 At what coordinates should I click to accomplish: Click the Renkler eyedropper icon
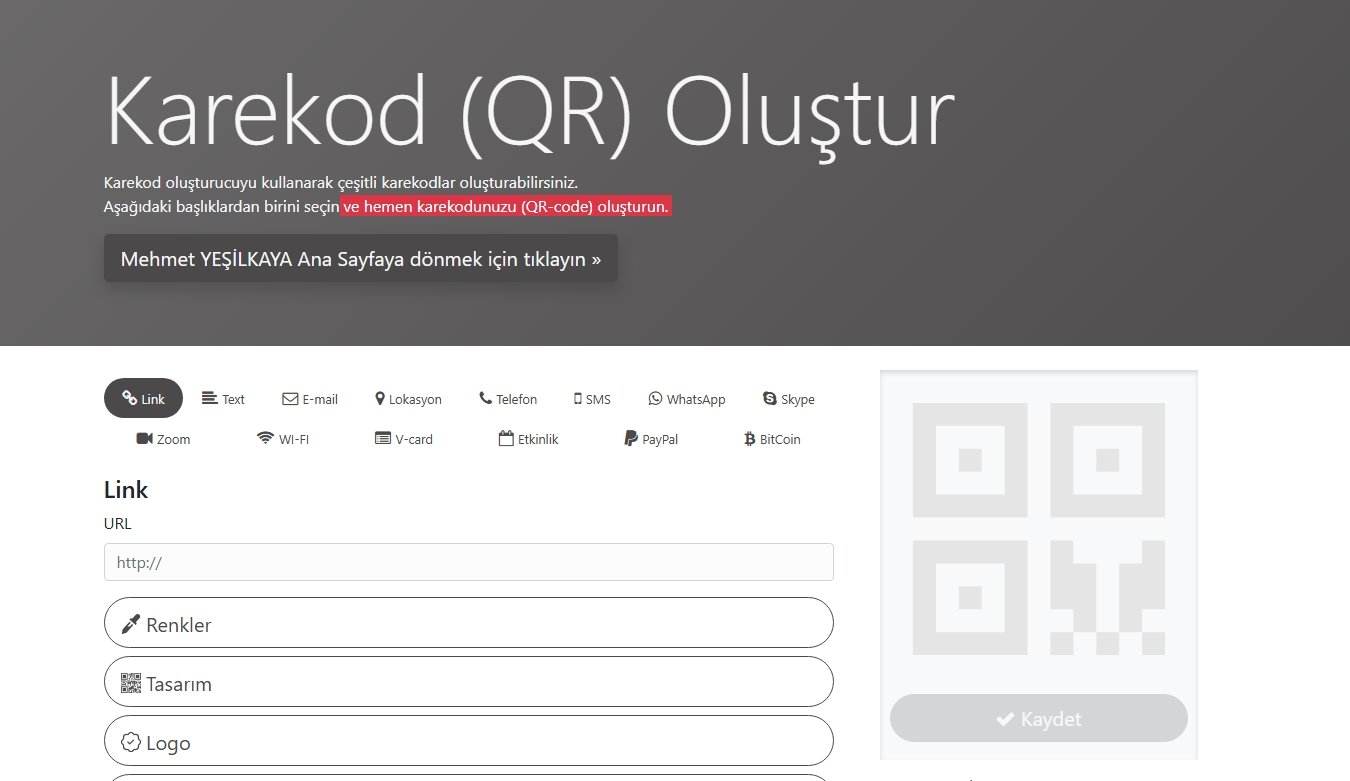click(x=131, y=624)
